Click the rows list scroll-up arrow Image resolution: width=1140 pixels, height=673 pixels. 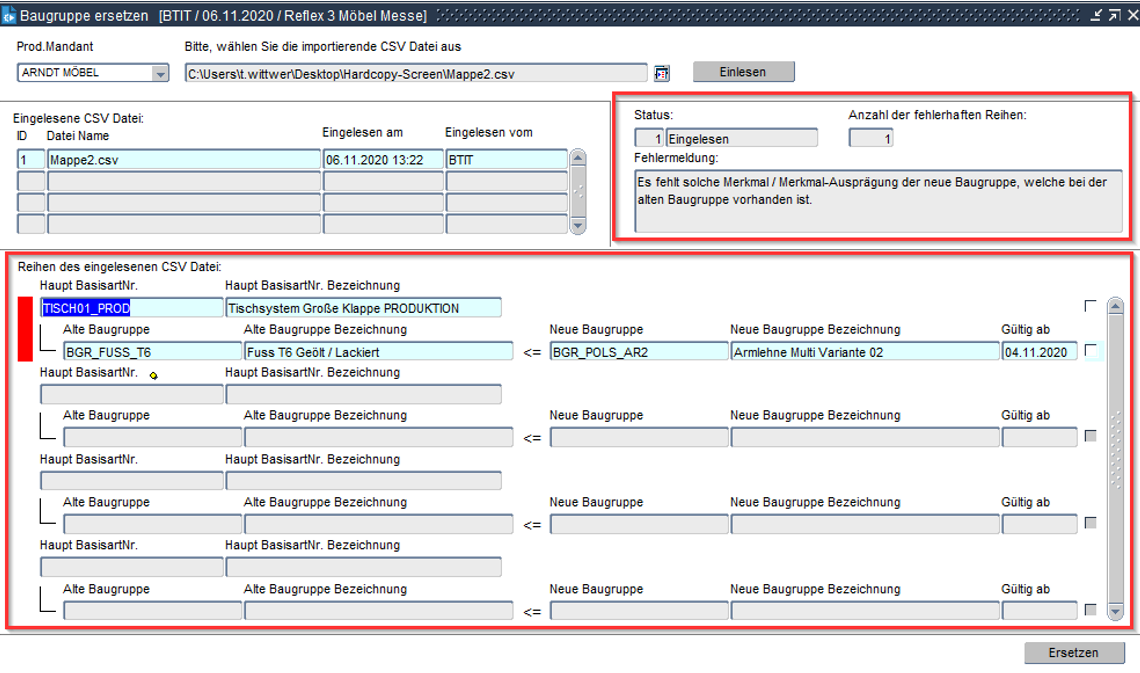click(x=1115, y=306)
